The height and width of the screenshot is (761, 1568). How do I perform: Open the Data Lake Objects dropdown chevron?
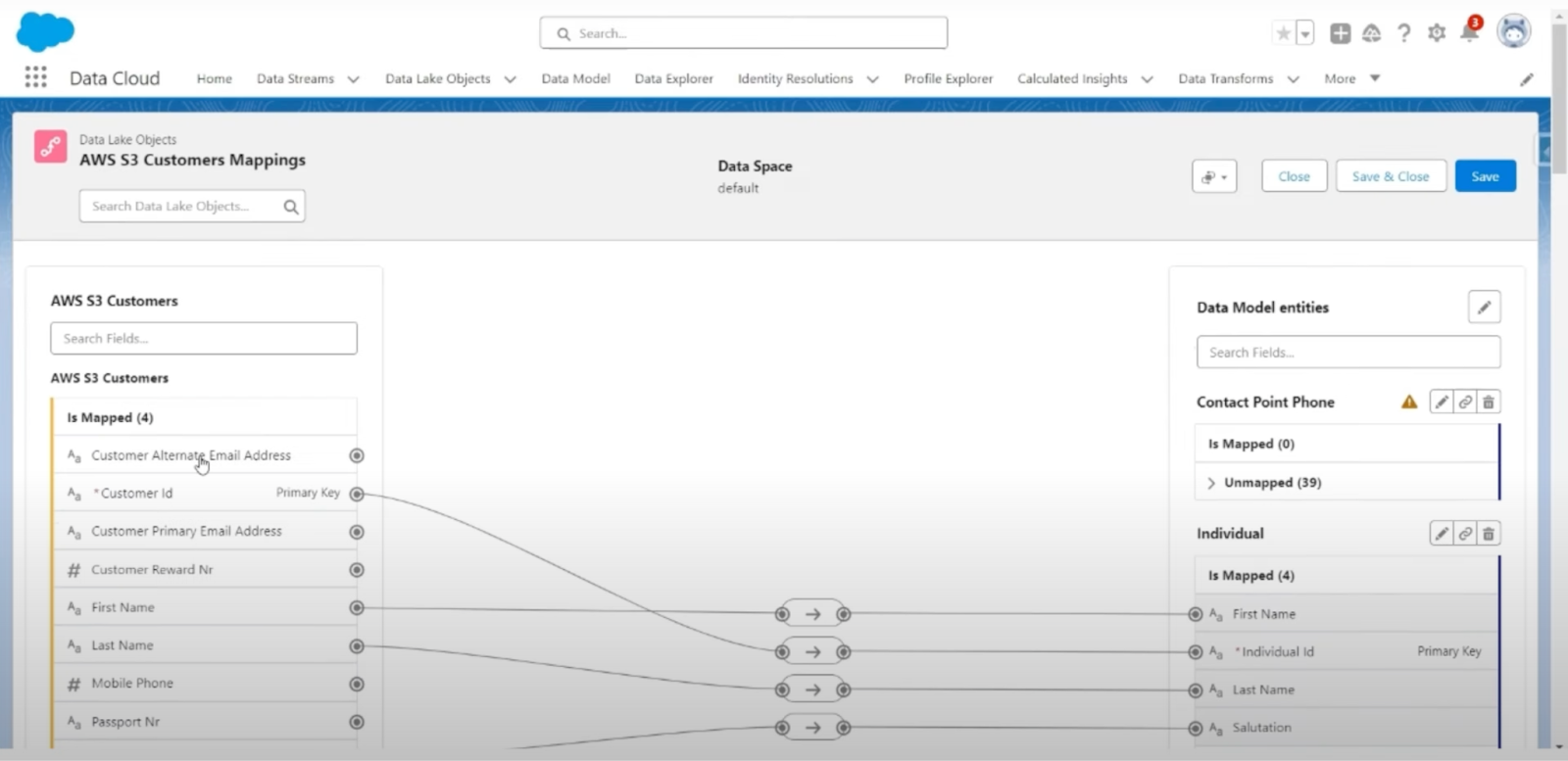coord(510,79)
